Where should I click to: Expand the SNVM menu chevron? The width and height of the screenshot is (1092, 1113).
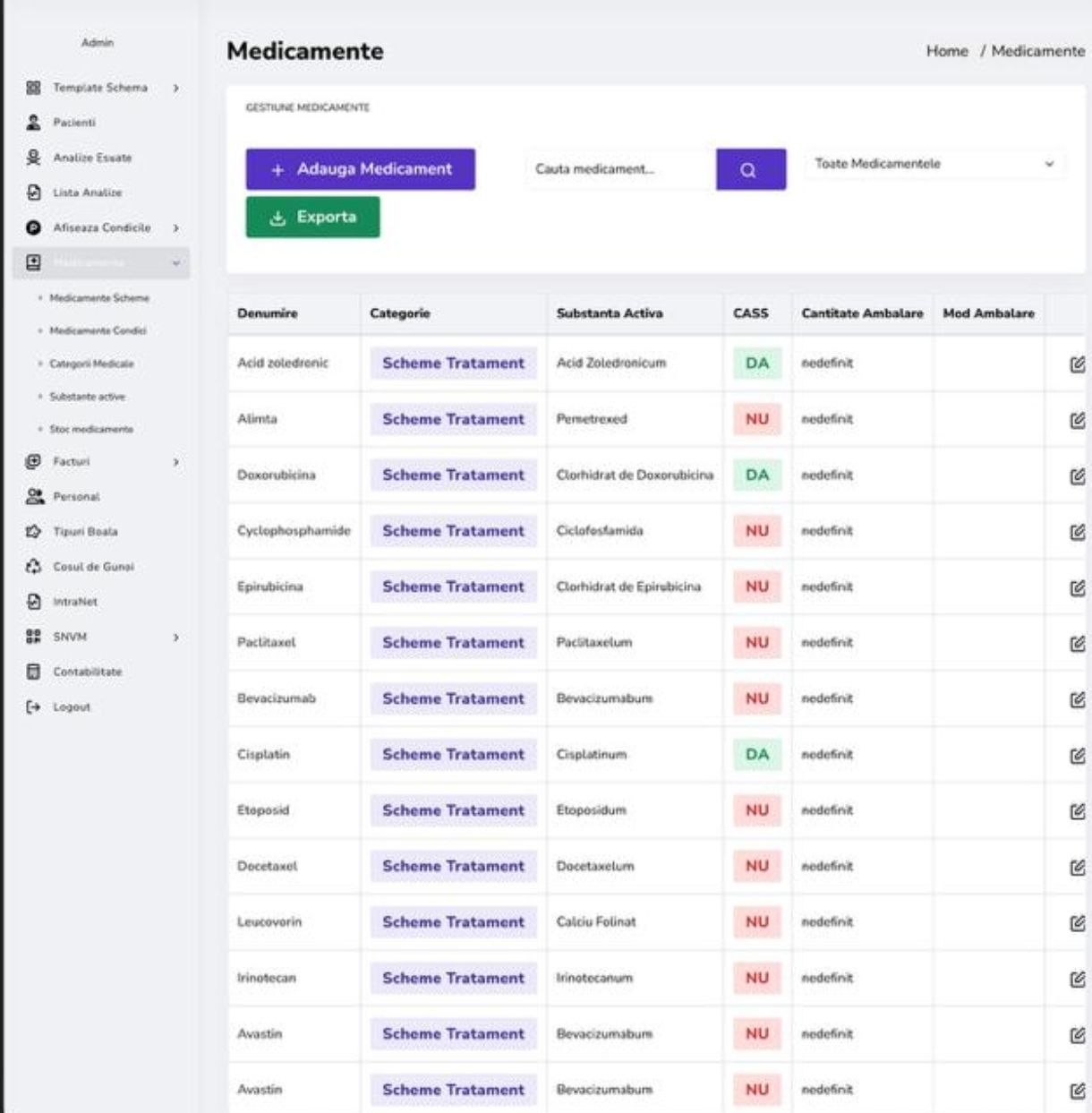[x=176, y=638]
